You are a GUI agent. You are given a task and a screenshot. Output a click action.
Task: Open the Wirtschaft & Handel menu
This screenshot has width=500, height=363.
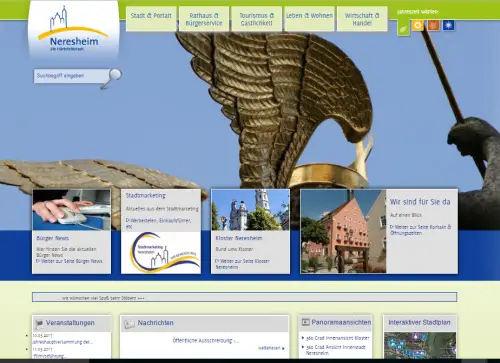click(362, 19)
